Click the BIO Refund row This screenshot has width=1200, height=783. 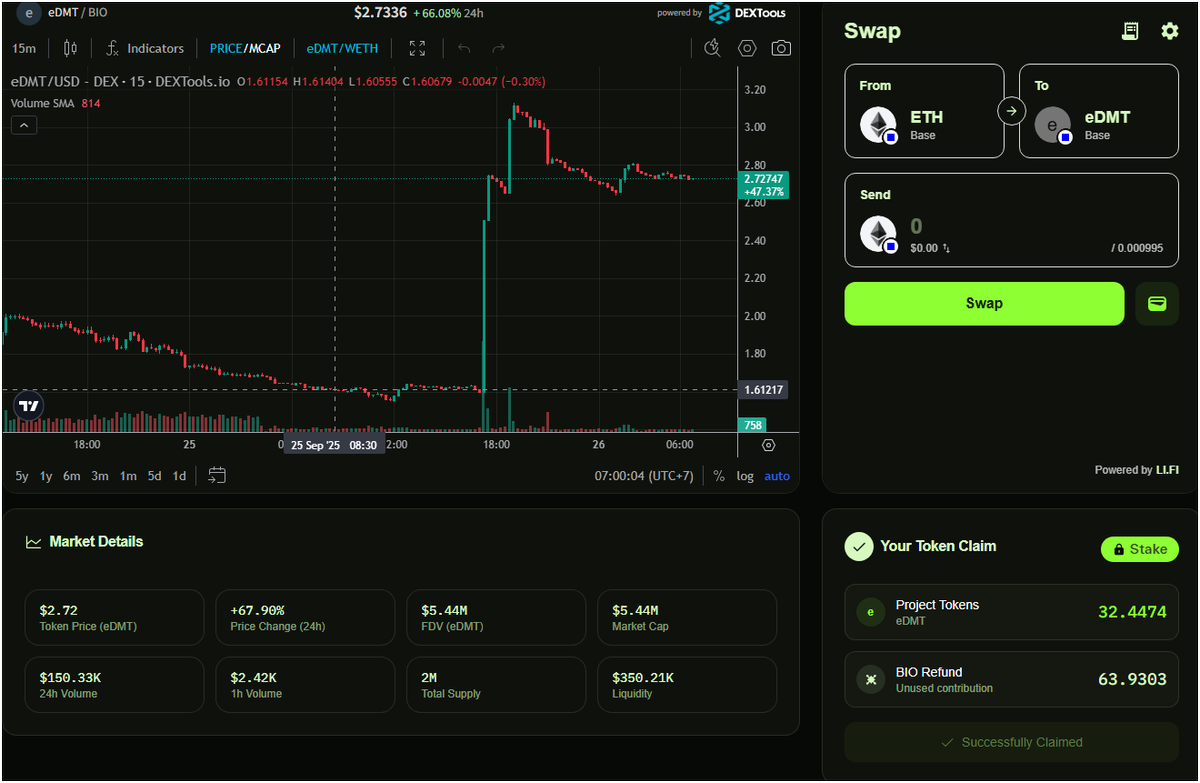[x=1011, y=680]
